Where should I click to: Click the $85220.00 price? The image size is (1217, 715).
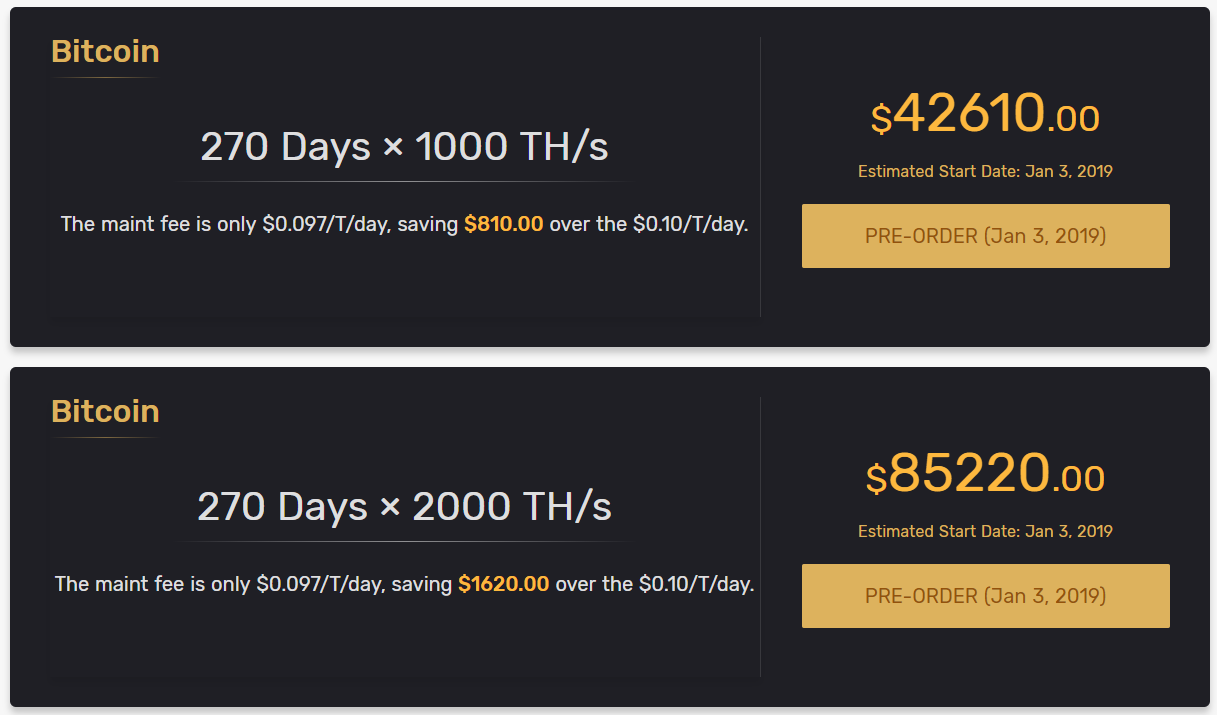[x=985, y=473]
